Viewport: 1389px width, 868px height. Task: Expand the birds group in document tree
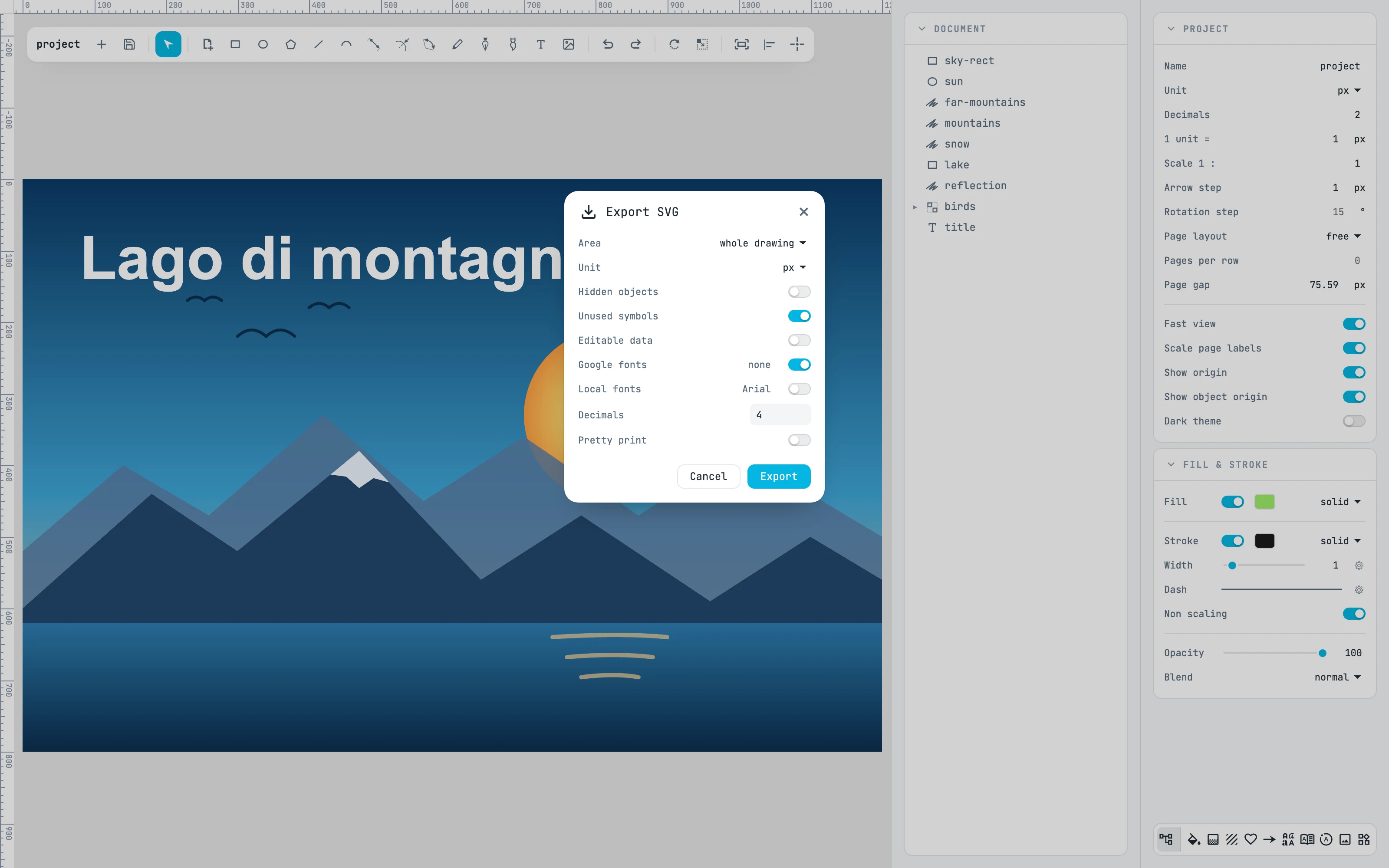coord(915,207)
